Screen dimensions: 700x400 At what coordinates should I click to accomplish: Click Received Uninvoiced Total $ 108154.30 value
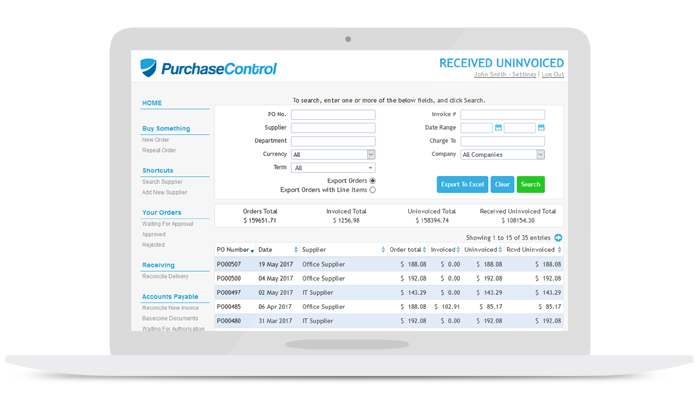coord(518,221)
